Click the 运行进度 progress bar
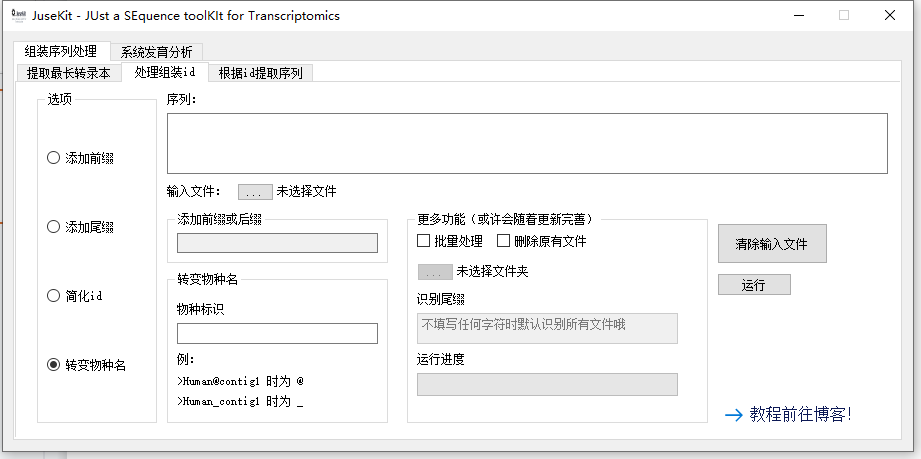Viewport: 921px width, 459px height. point(547,384)
